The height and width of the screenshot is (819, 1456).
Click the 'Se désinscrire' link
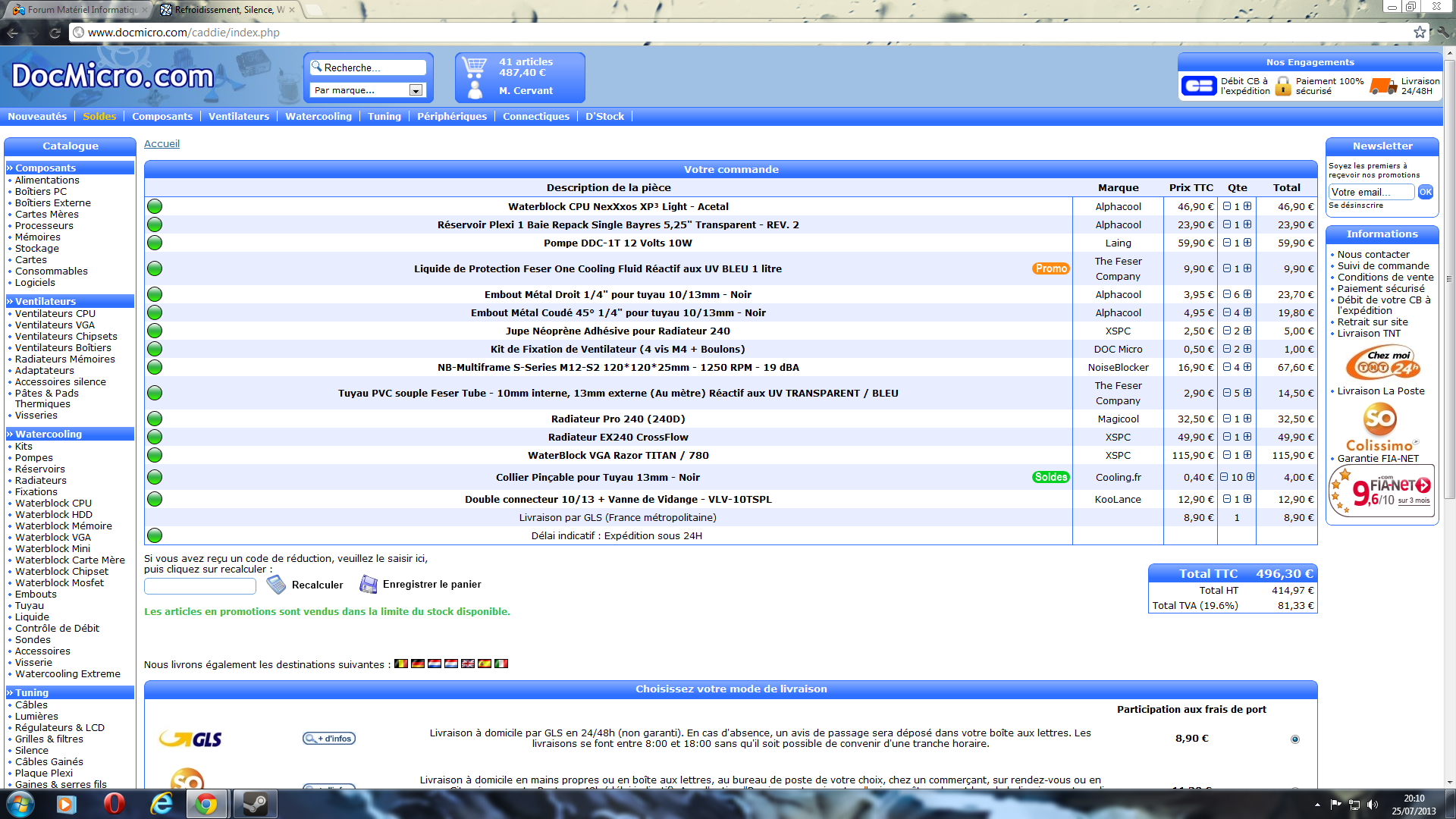(1354, 205)
